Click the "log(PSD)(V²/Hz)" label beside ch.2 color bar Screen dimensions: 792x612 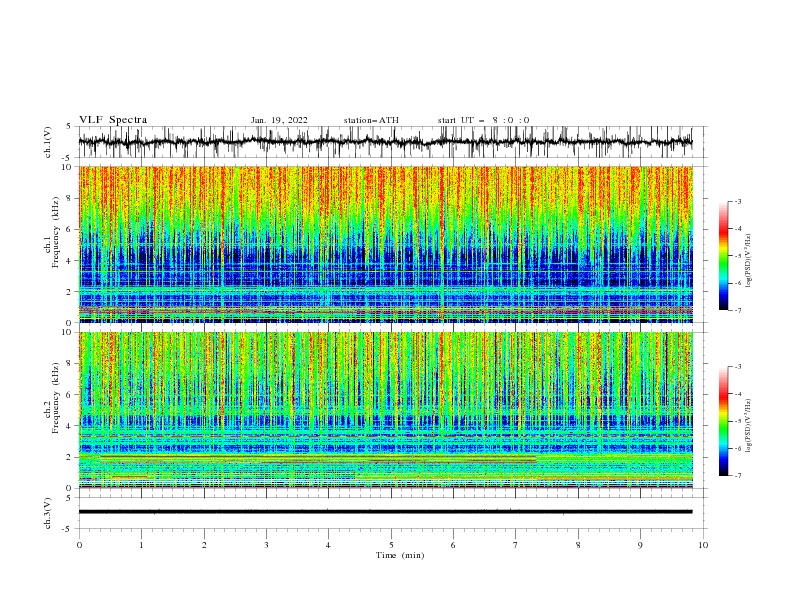click(x=749, y=426)
